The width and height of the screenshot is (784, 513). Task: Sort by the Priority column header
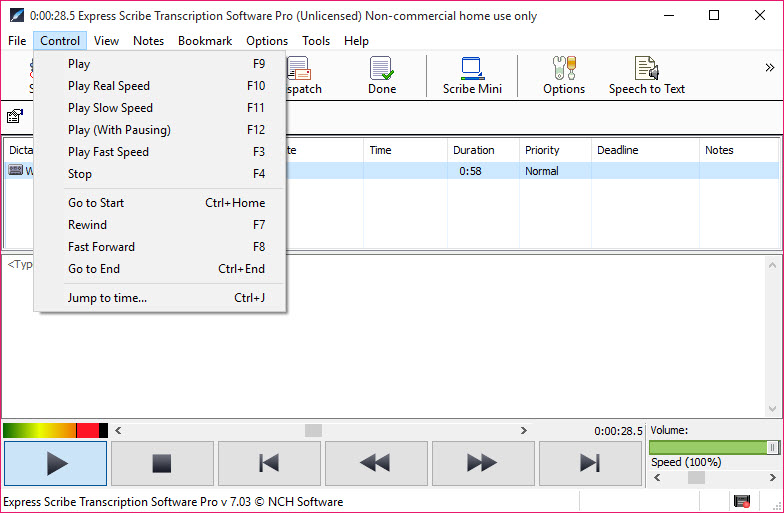pyautogui.click(x=556, y=150)
